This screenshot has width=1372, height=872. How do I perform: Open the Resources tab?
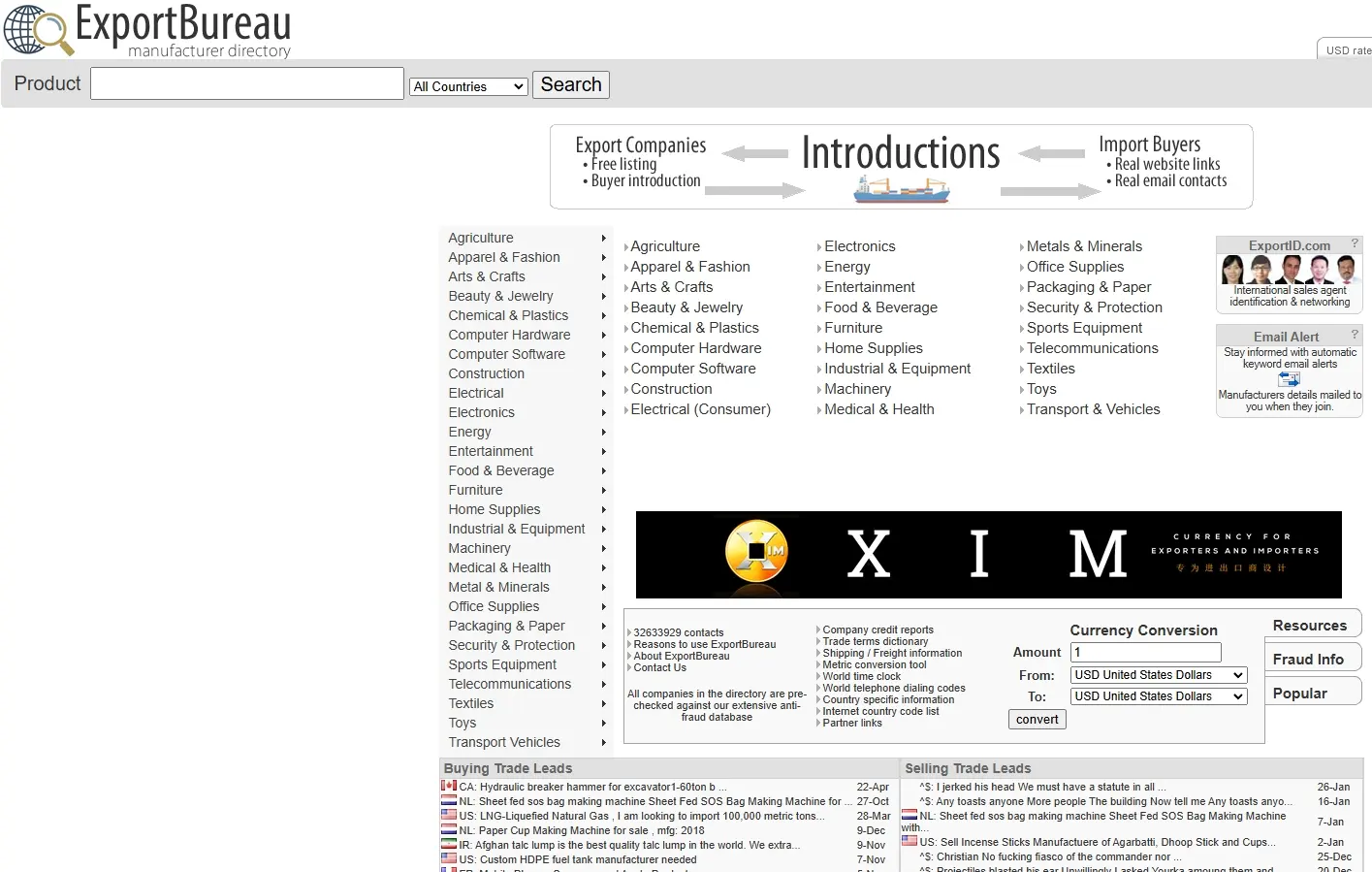1309,626
